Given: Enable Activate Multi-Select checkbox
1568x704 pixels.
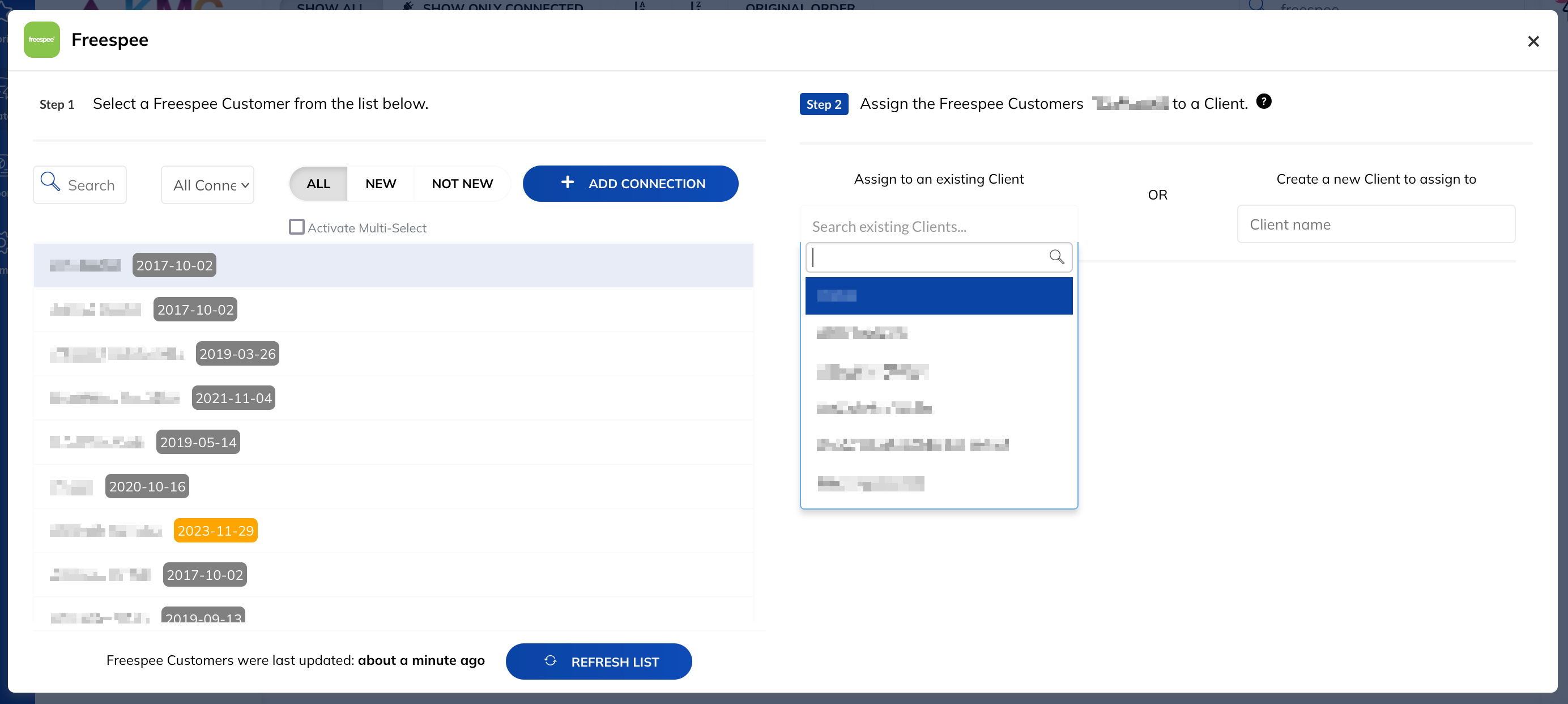Looking at the screenshot, I should 296,227.
